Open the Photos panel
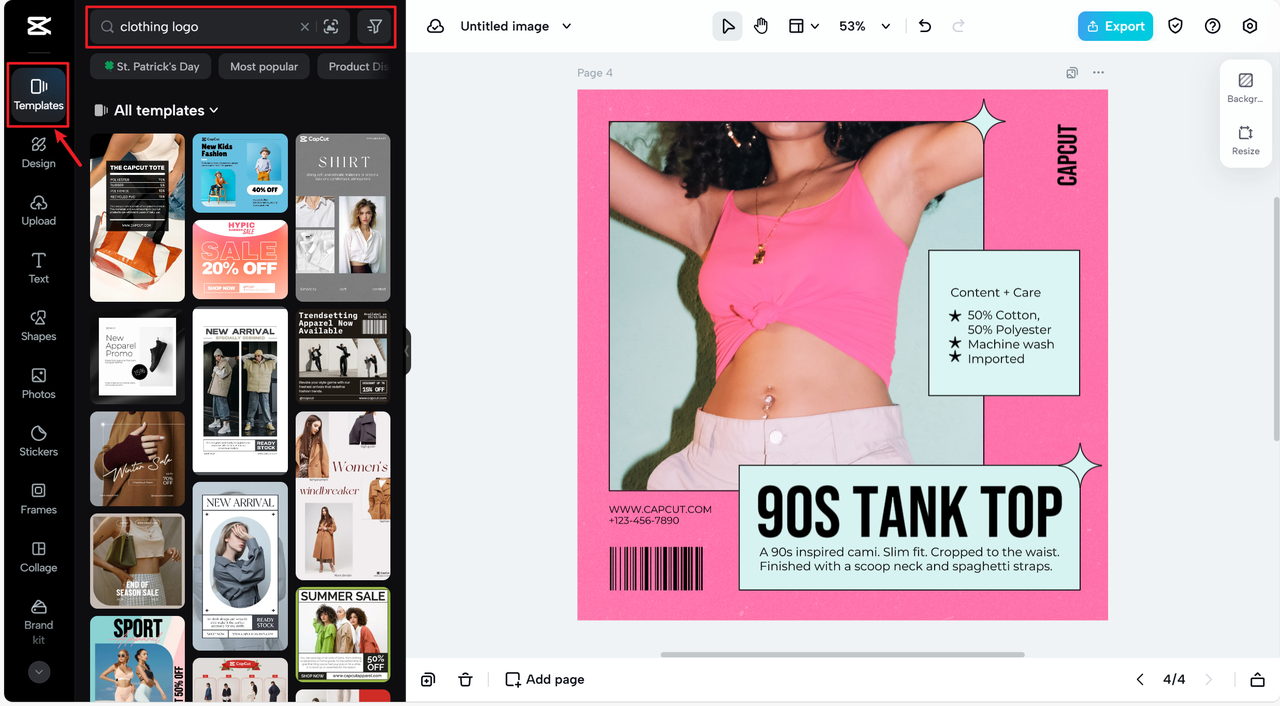The width and height of the screenshot is (1280, 706). (39, 383)
